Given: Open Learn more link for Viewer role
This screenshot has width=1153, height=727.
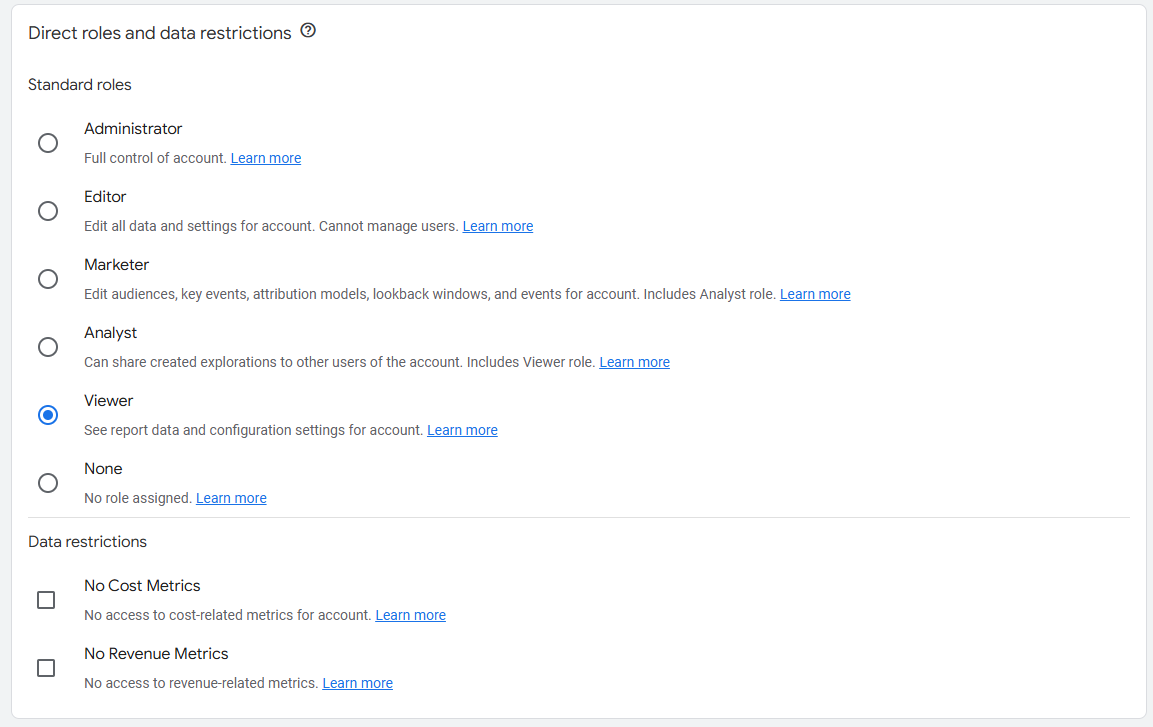Looking at the screenshot, I should click(x=463, y=430).
